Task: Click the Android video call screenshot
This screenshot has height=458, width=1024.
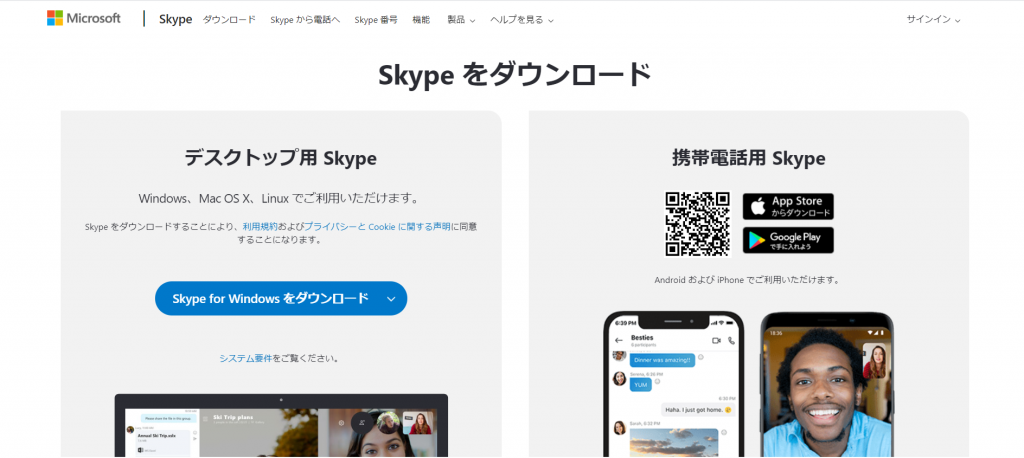Action: 827,384
